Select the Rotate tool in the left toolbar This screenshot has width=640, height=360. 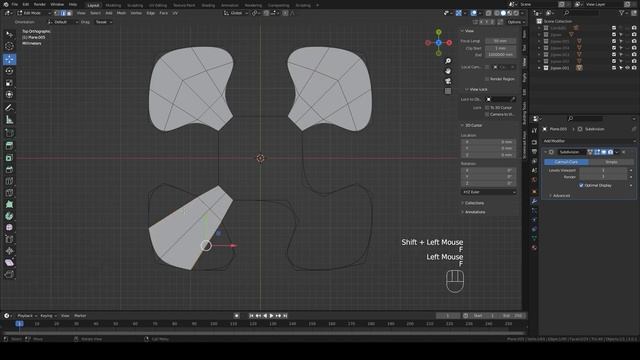pyautogui.click(x=9, y=71)
